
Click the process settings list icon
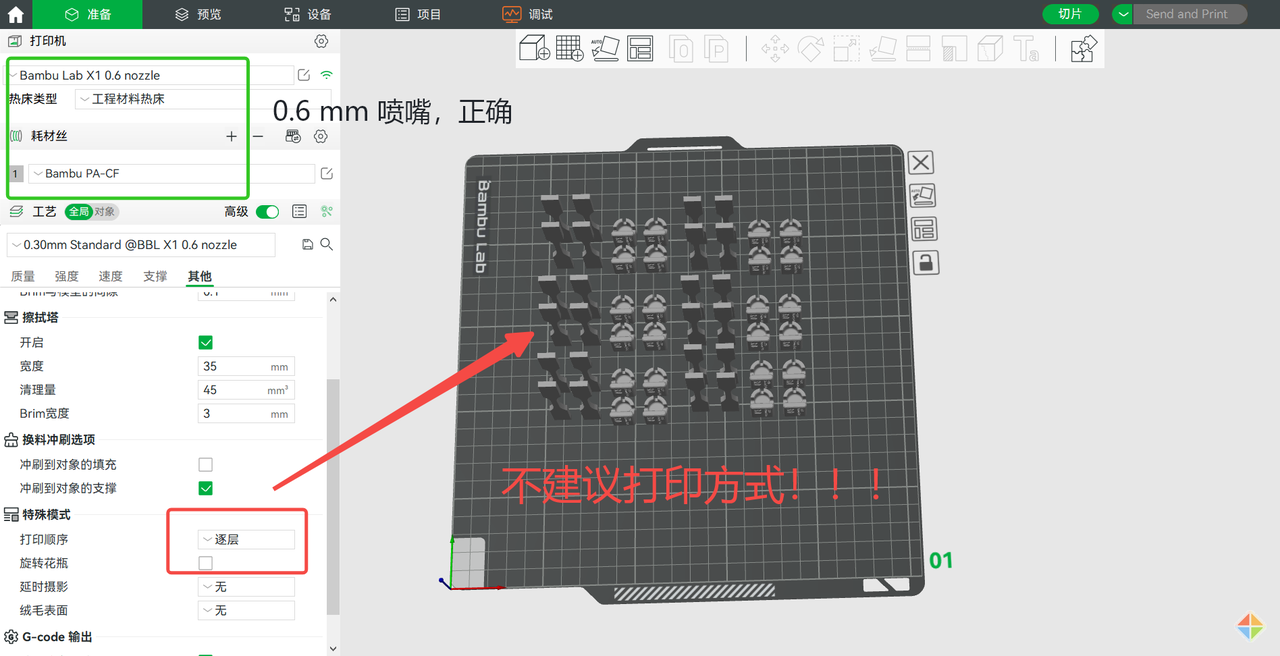[x=299, y=212]
